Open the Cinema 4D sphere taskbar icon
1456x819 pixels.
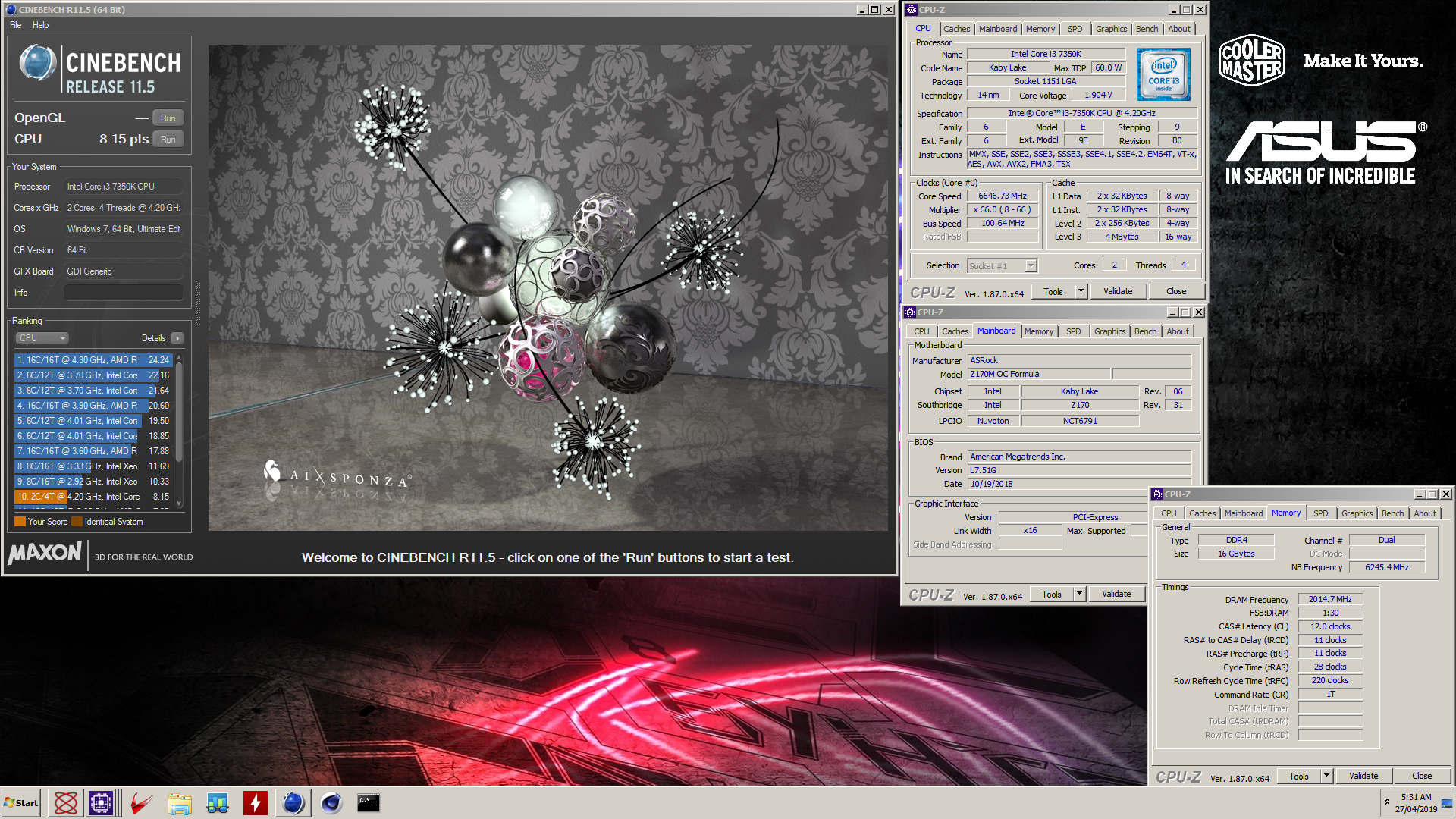click(331, 803)
